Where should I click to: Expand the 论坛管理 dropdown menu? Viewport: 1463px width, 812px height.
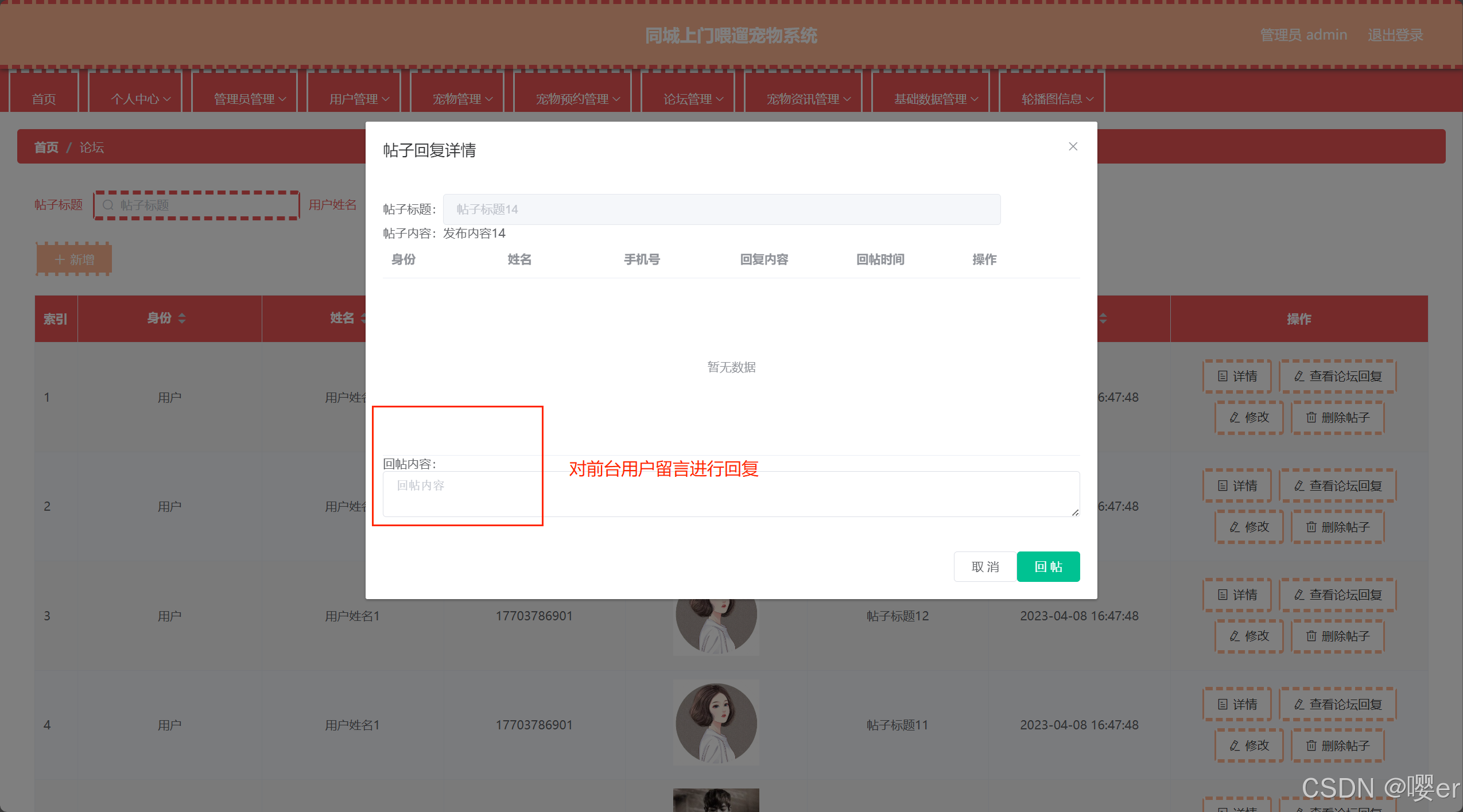pyautogui.click(x=693, y=99)
